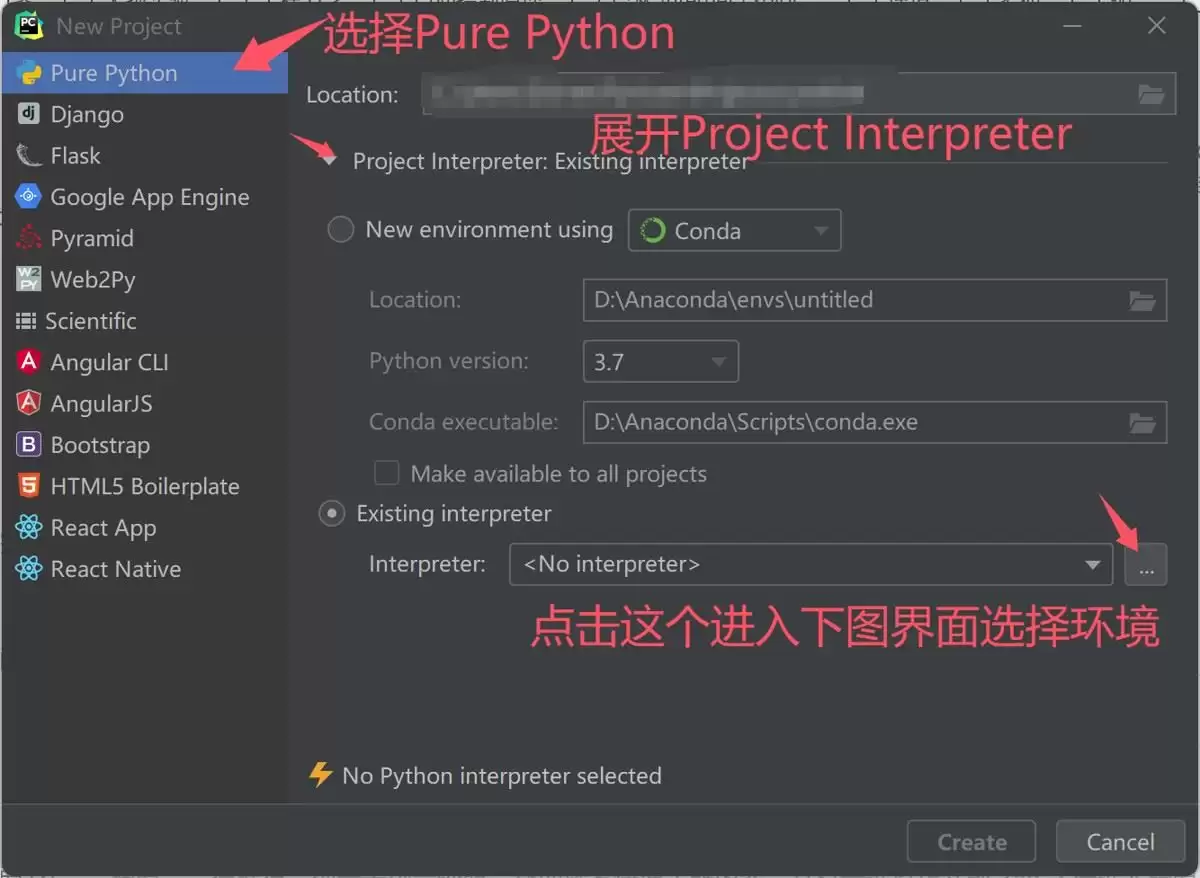Select Scientific project type

[x=144, y=321]
